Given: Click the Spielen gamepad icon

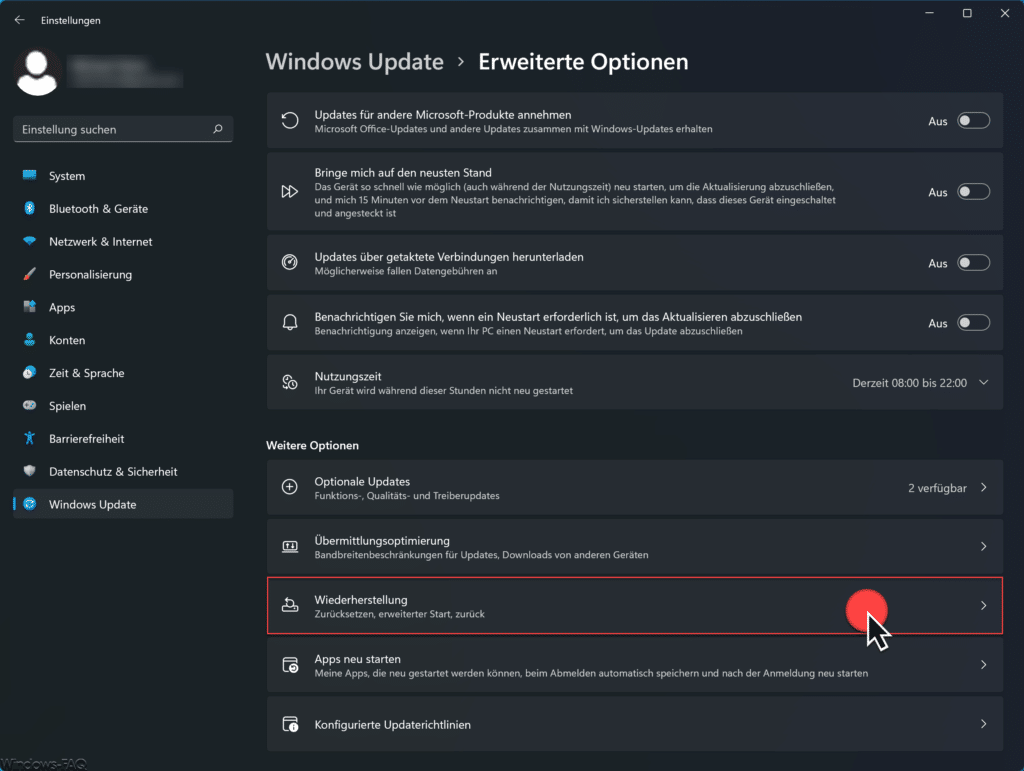Looking at the screenshot, I should pos(29,405).
